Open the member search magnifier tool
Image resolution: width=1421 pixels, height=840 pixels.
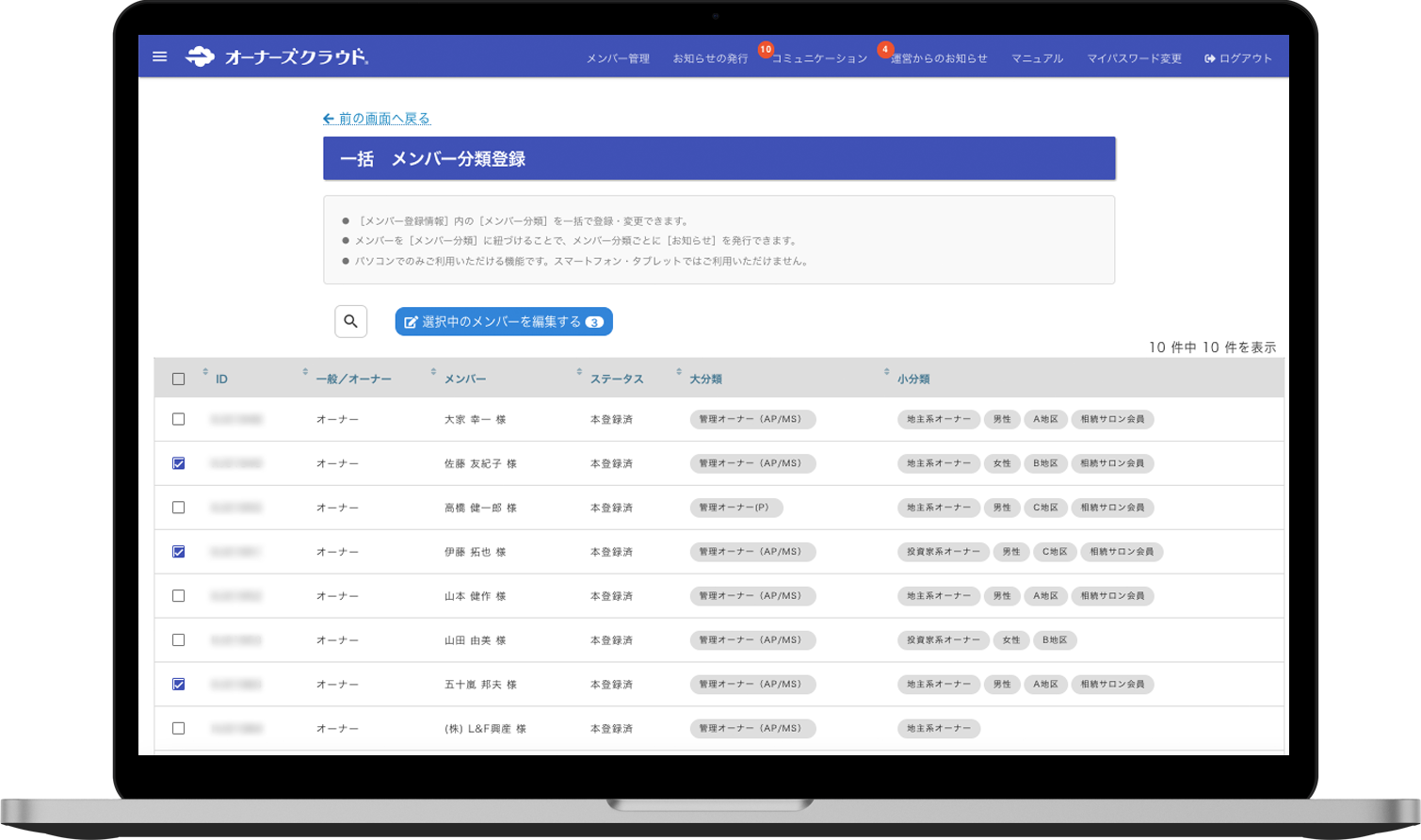click(x=350, y=321)
